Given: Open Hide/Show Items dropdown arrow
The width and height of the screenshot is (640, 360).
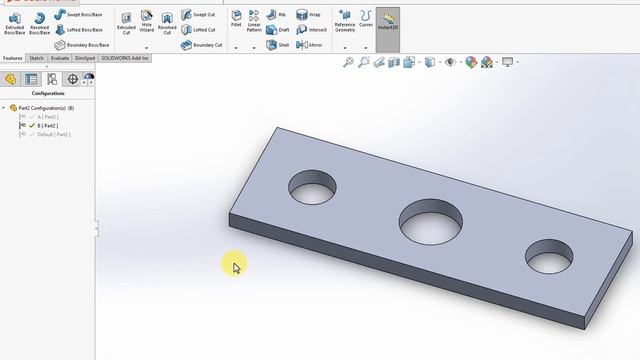Looking at the screenshot, I should pos(460,62).
